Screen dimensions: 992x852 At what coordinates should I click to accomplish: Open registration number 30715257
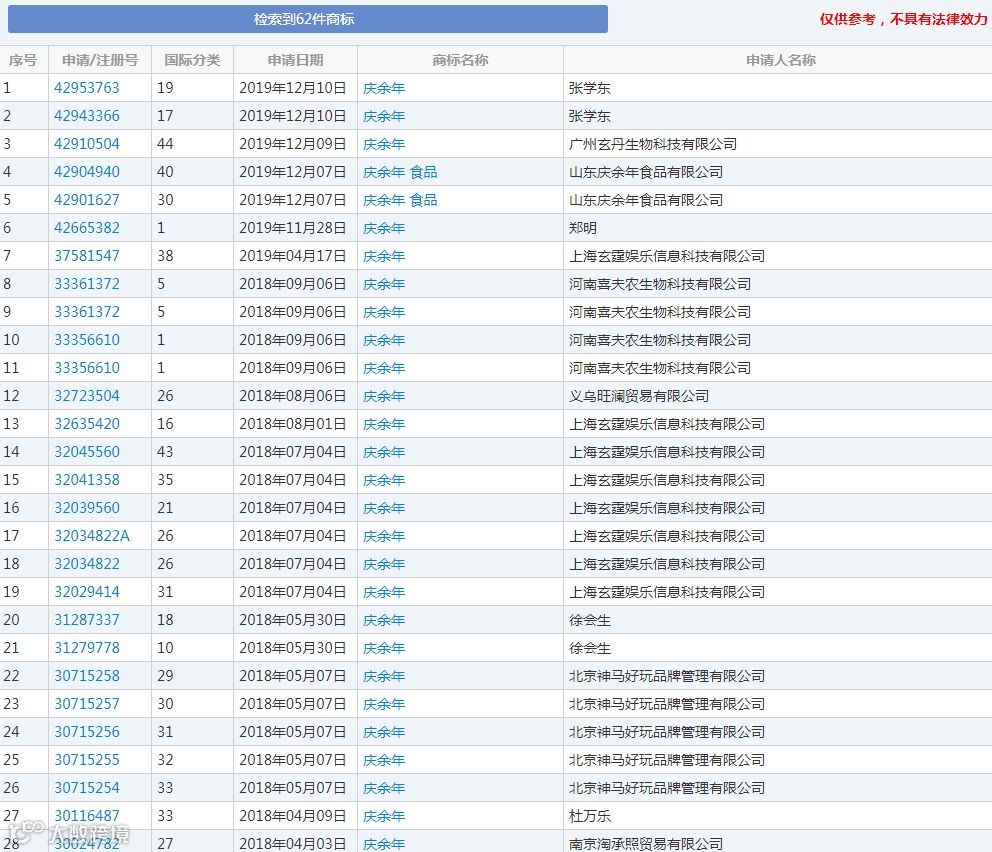(87, 703)
